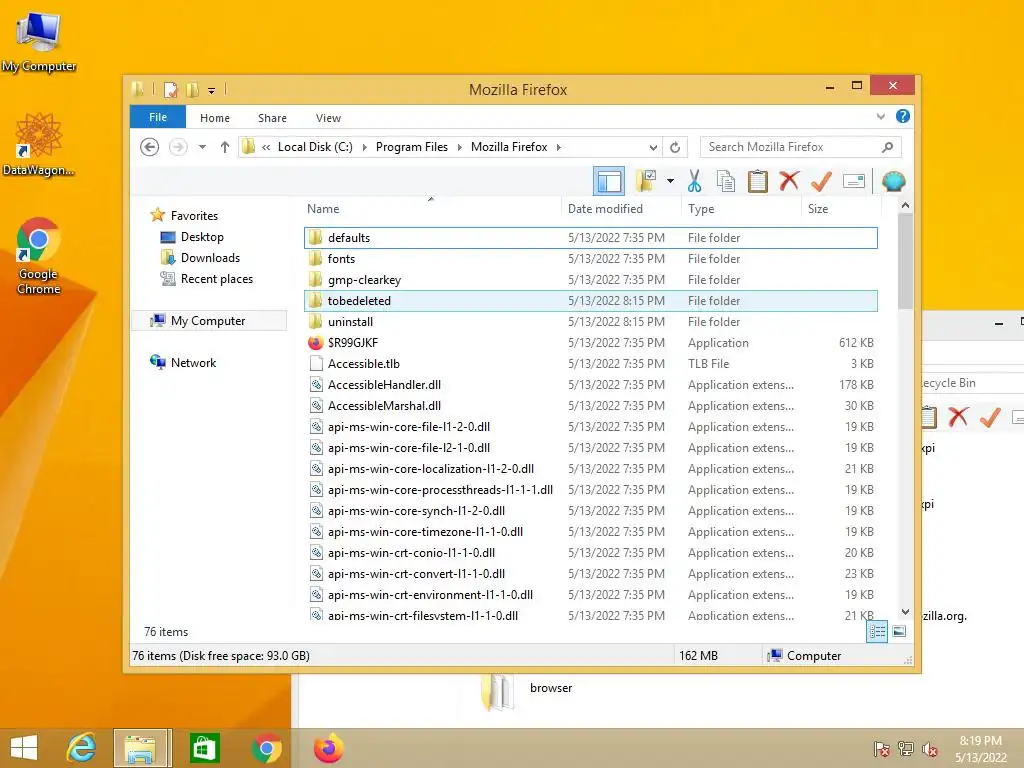Select the uninstall folder

click(590, 321)
